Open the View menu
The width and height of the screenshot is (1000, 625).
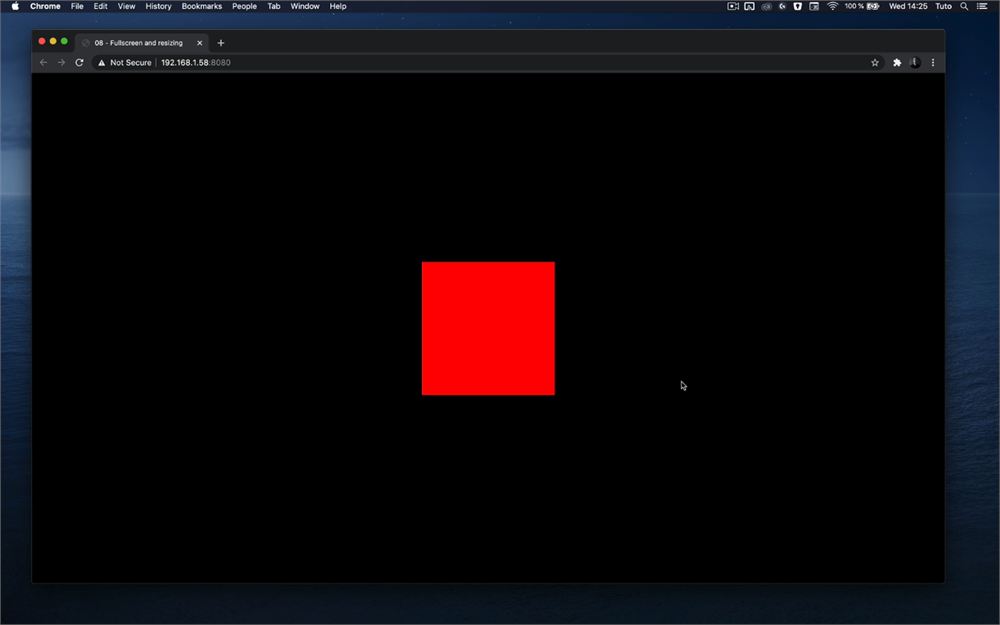point(126,6)
